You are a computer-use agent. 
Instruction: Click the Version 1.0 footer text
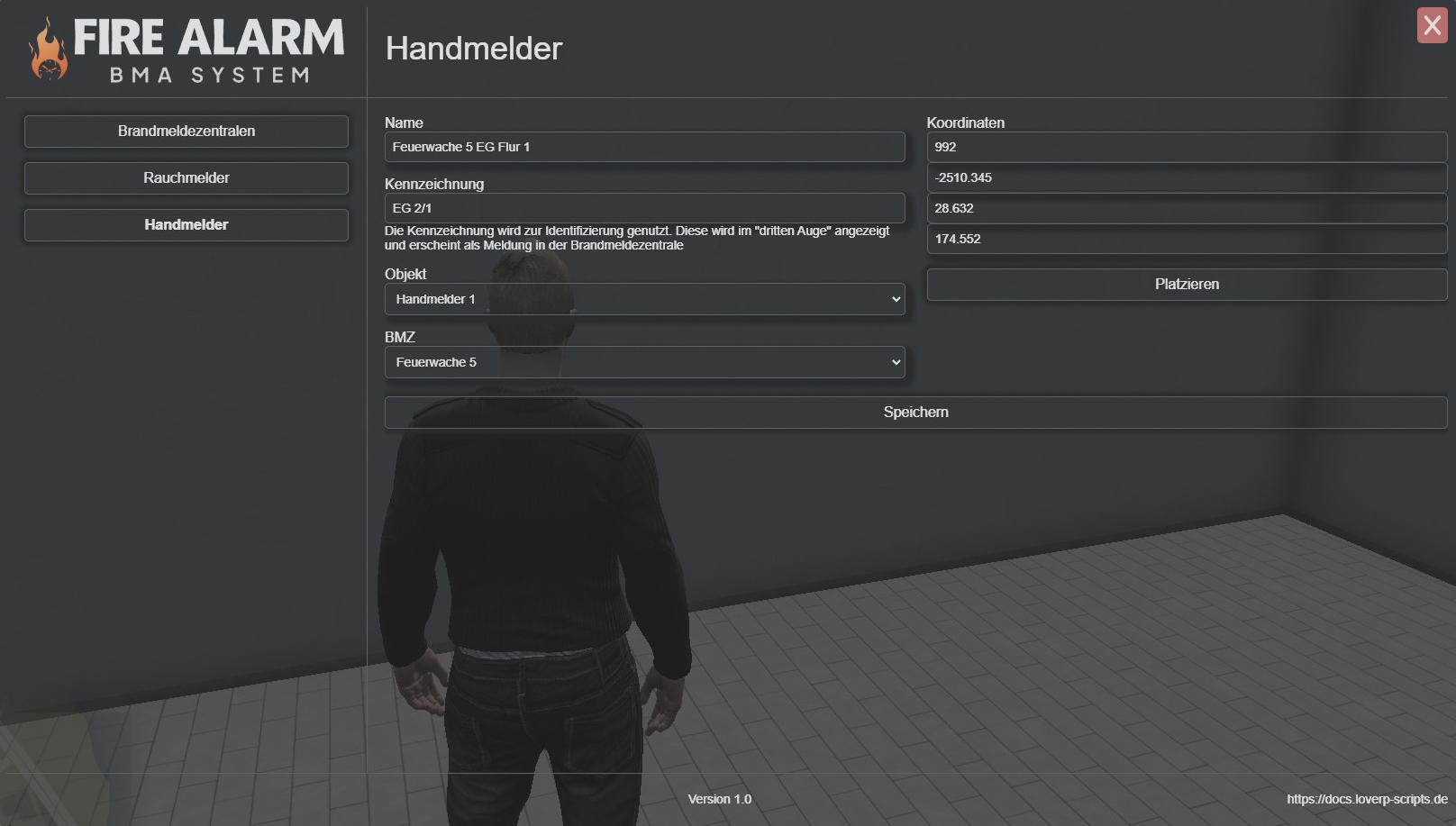pos(719,799)
